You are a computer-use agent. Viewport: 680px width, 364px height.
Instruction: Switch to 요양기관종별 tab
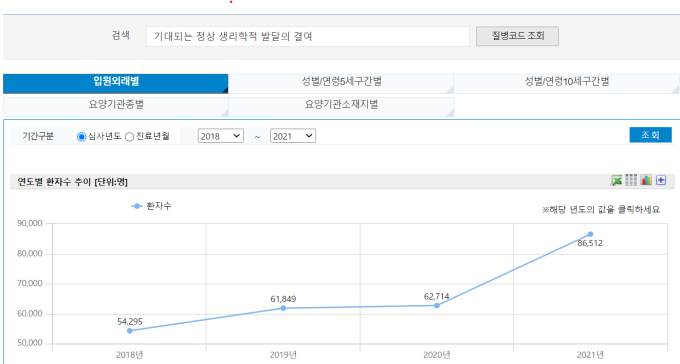tap(115, 107)
